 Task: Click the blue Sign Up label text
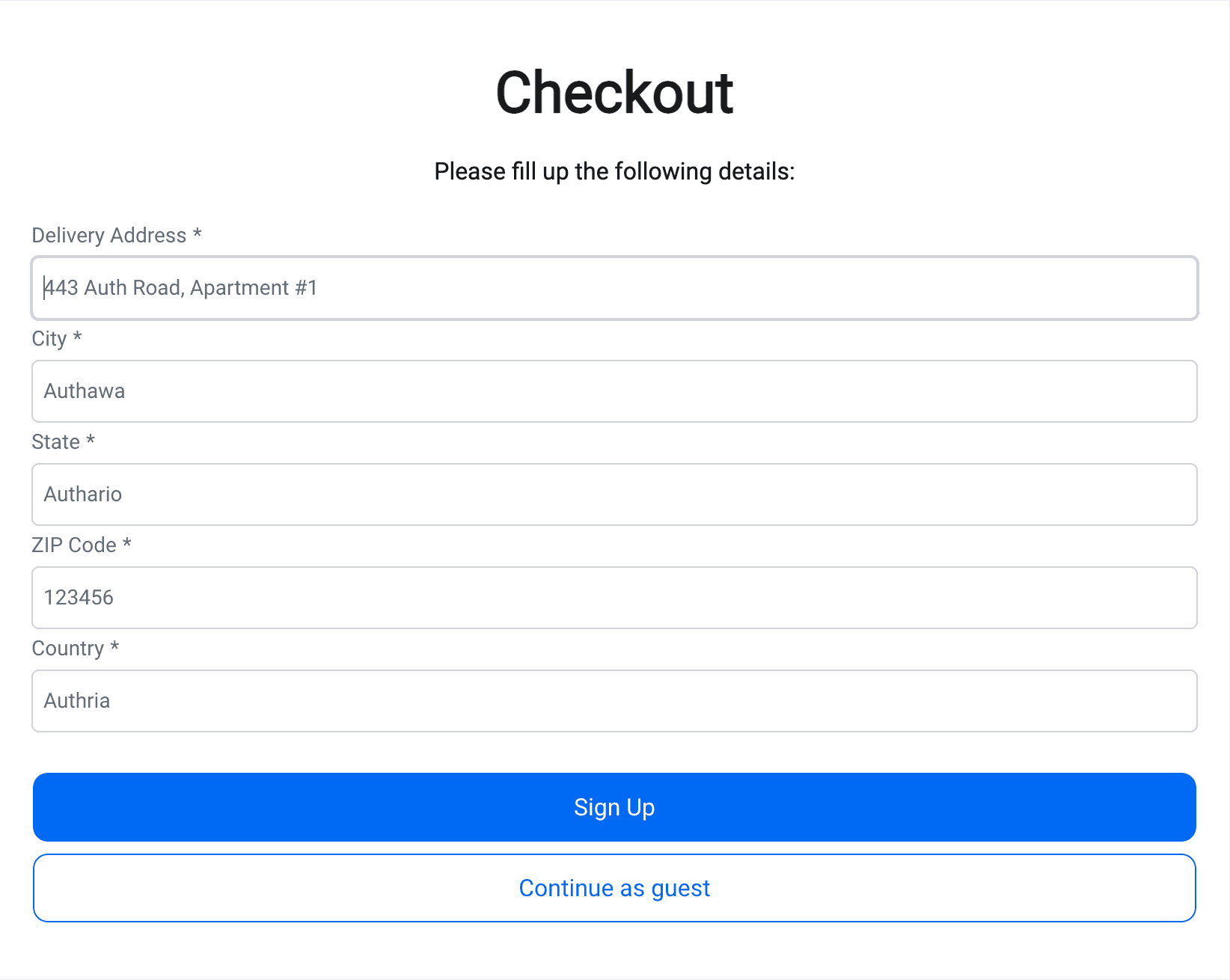coord(614,807)
